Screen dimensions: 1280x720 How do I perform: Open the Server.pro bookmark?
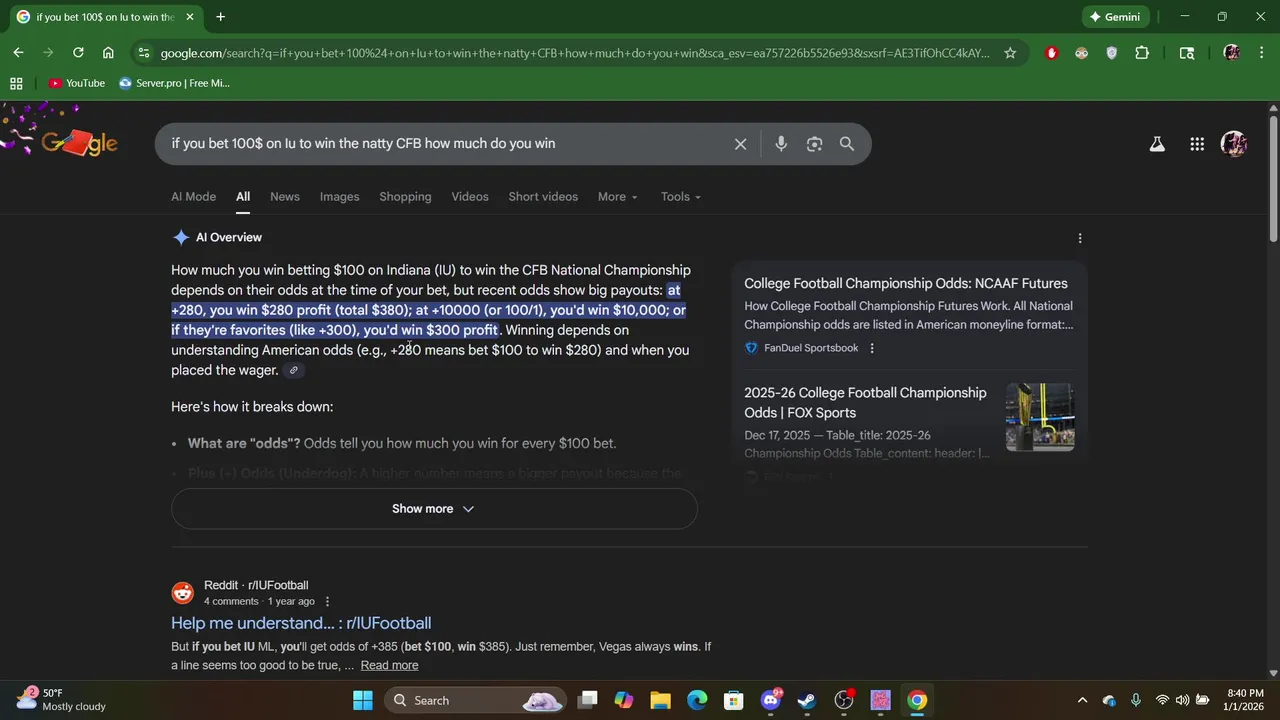174,83
